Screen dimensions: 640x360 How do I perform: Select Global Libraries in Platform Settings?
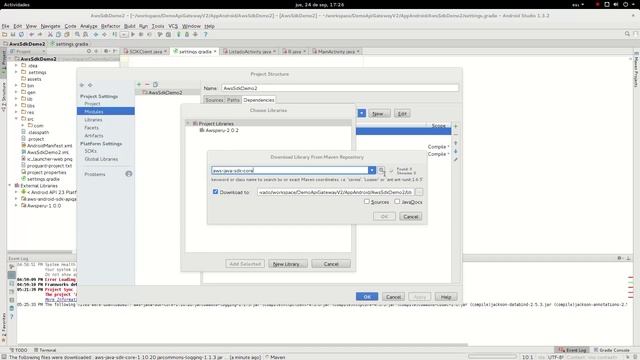click(x=101, y=159)
